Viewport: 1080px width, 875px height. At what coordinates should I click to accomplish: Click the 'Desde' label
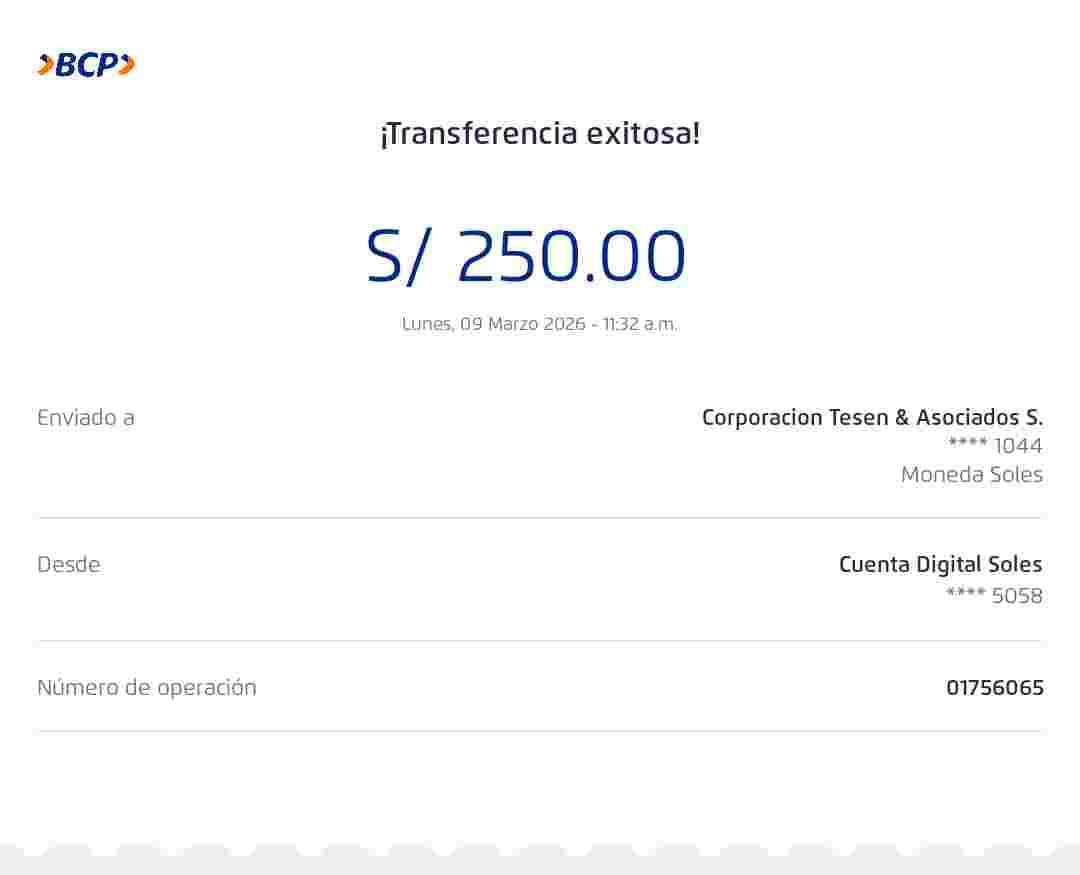point(69,564)
